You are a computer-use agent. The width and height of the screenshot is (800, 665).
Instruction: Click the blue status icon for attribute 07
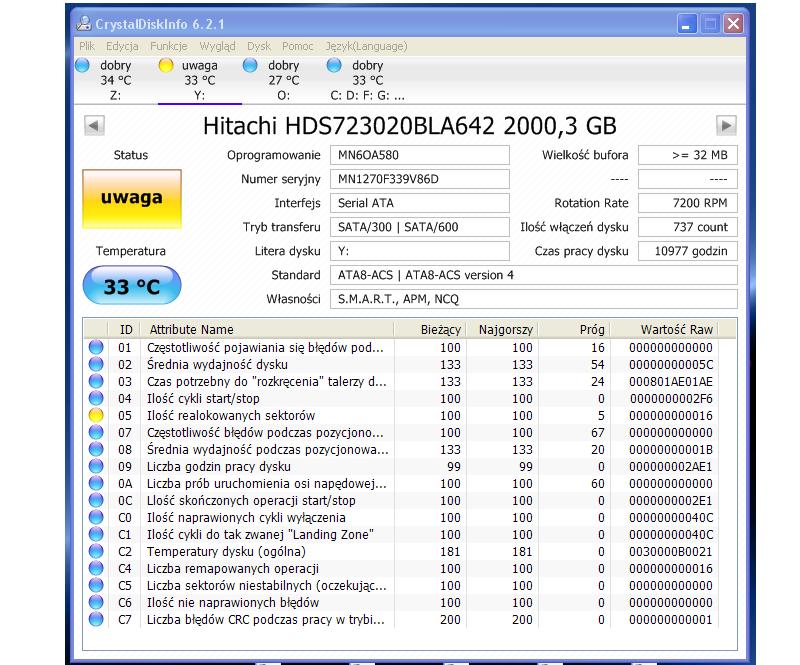(x=96, y=432)
